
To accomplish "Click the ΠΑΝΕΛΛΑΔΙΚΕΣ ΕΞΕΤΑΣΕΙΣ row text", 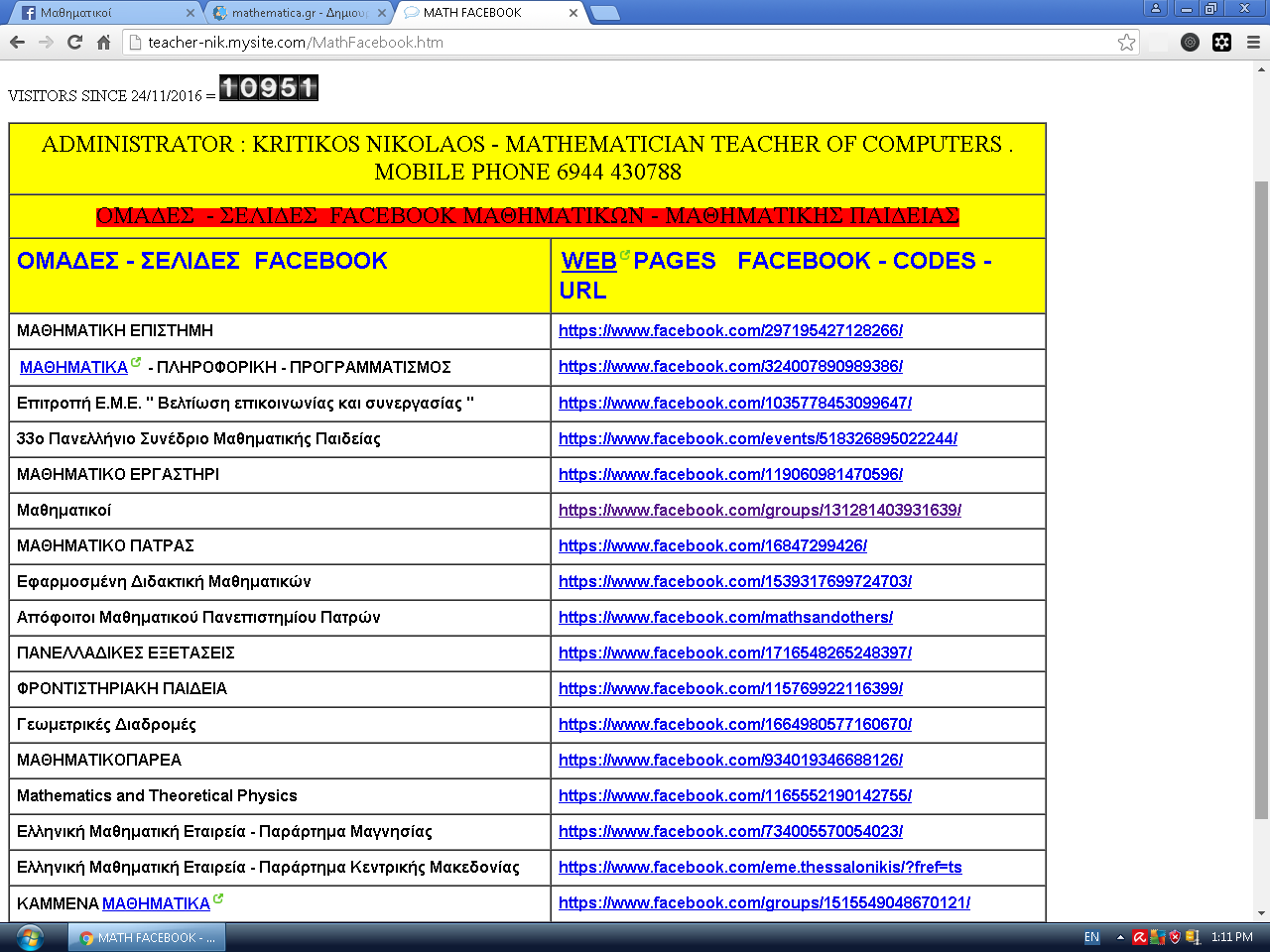I will point(126,653).
